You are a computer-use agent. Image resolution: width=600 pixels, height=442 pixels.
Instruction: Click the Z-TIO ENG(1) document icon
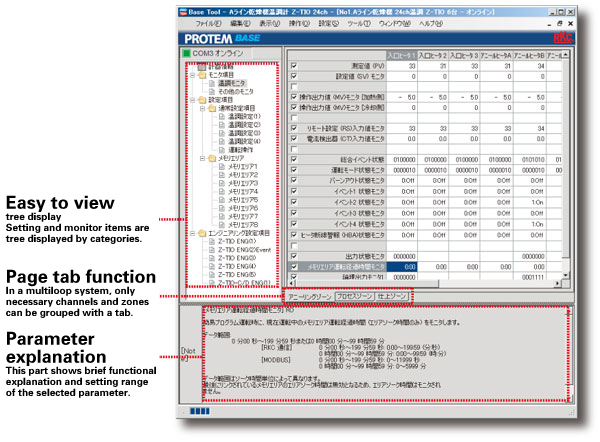pyautogui.click(x=212, y=241)
